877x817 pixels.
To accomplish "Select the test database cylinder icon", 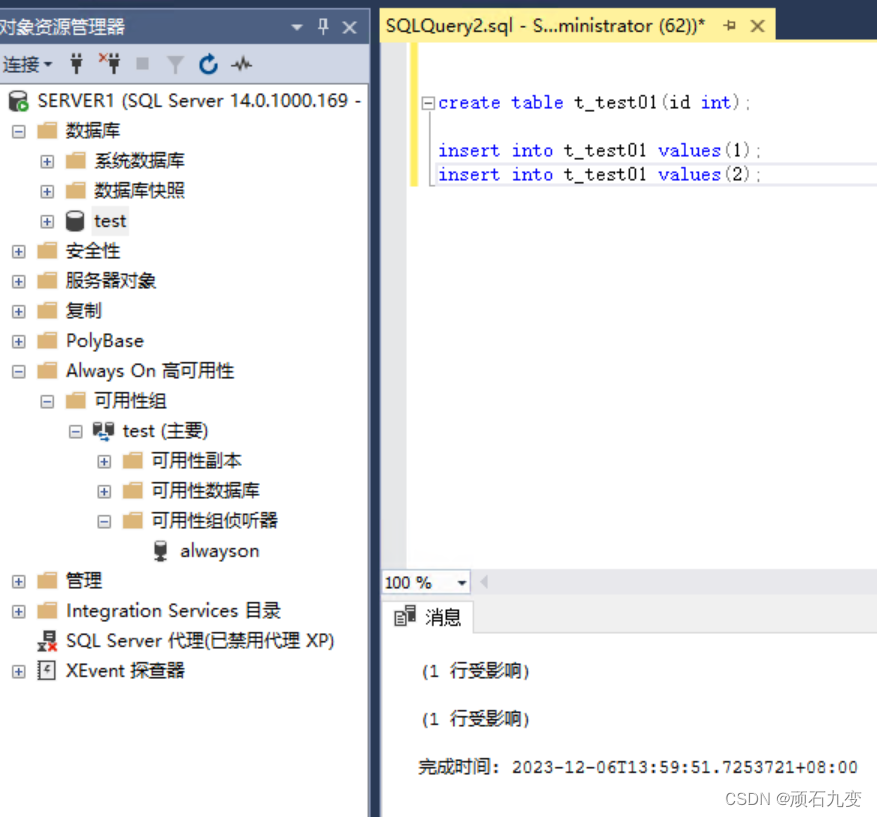I will (74, 221).
